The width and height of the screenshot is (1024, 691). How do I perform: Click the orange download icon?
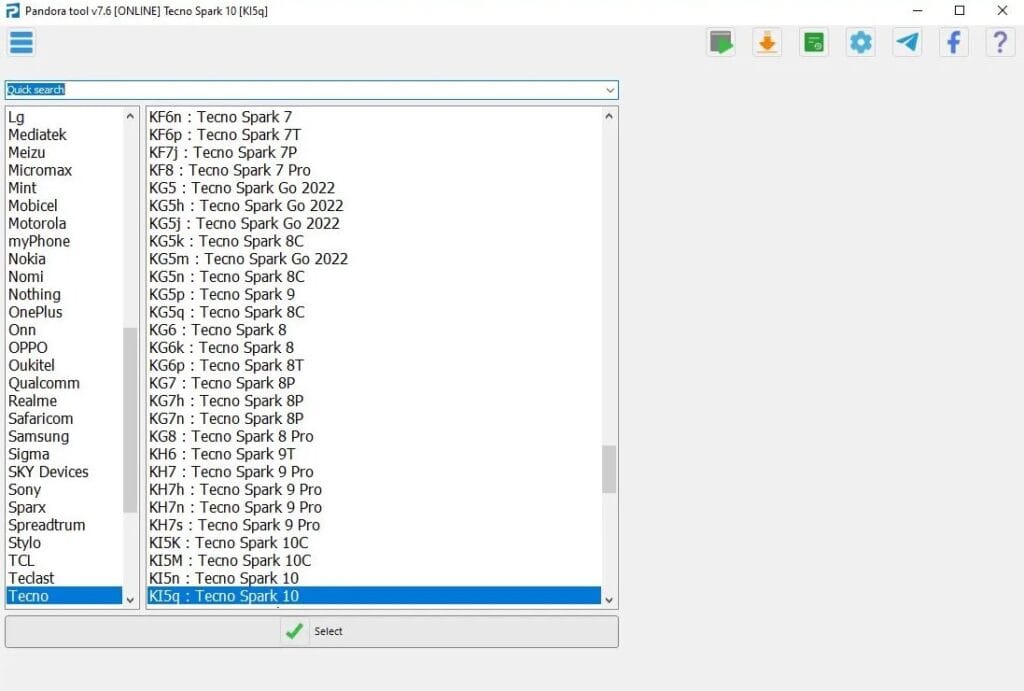click(x=766, y=42)
